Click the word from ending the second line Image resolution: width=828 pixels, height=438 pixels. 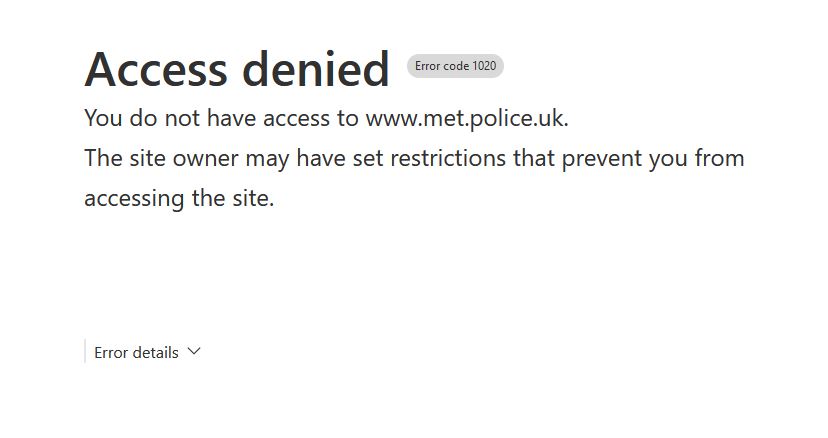click(x=719, y=158)
